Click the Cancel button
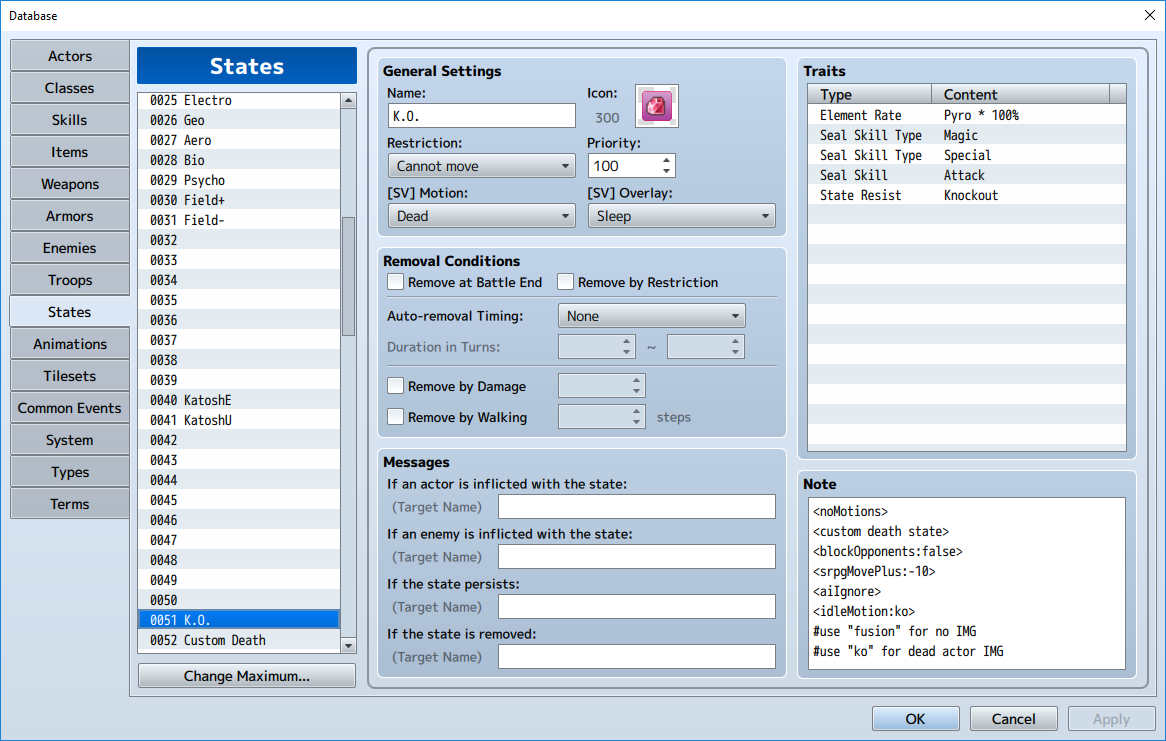Viewport: 1166px width, 741px height. 1014,719
